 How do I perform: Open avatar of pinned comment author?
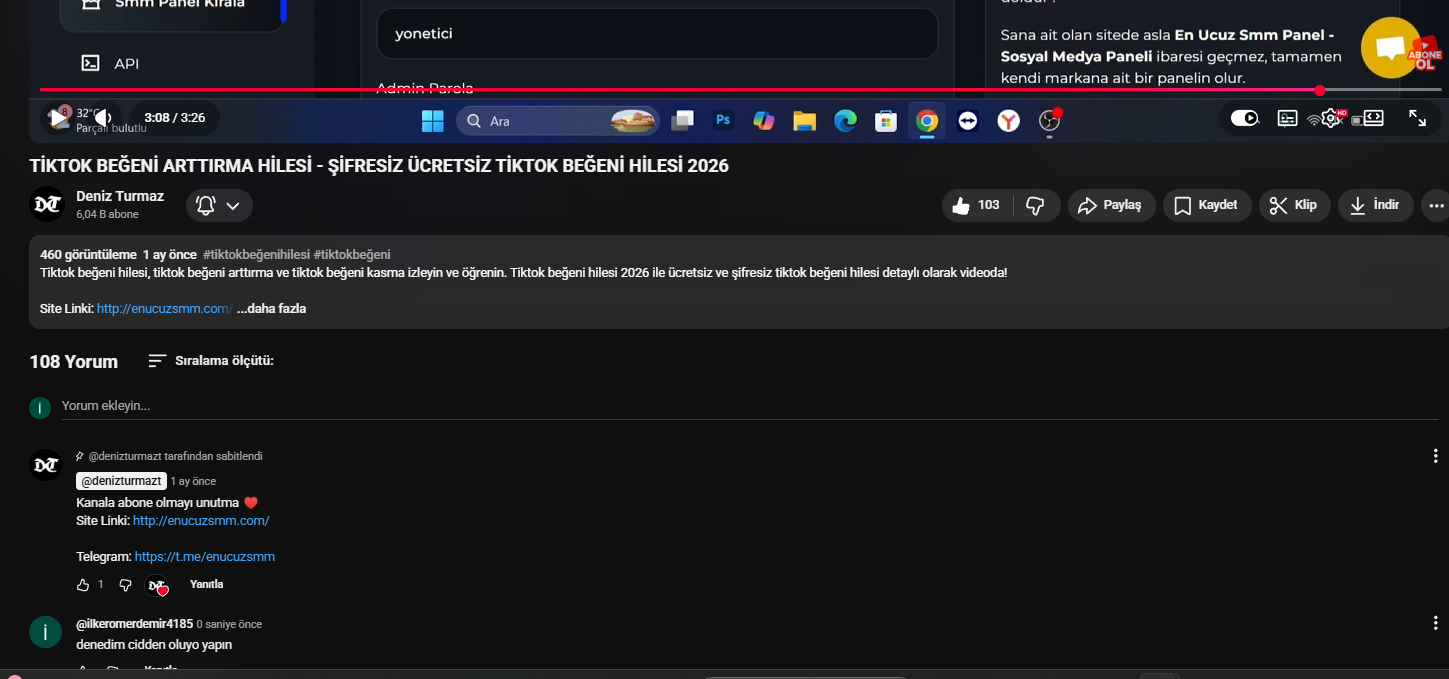pos(46,465)
